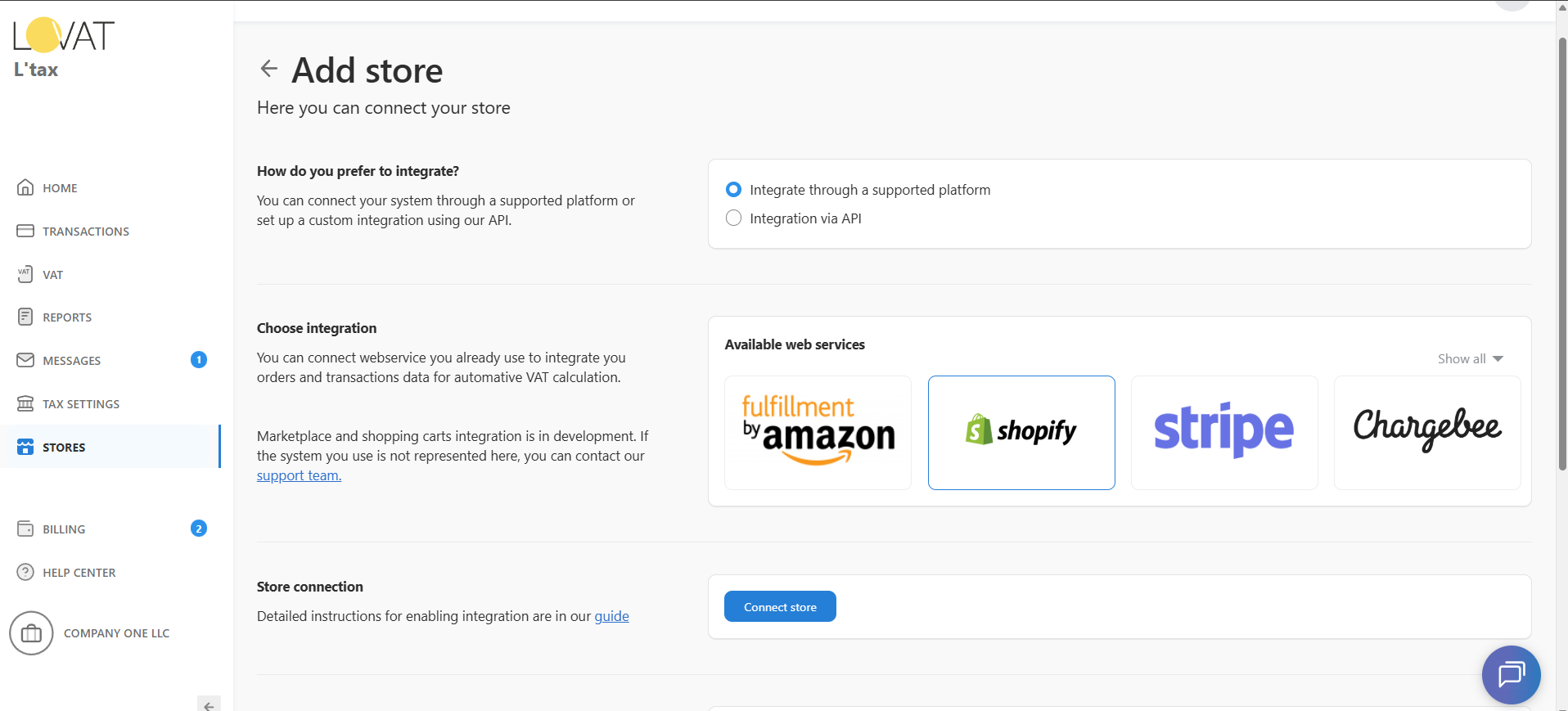Click the Tax Settings bank icon
Screen dimensions: 1568x711
tap(25, 403)
